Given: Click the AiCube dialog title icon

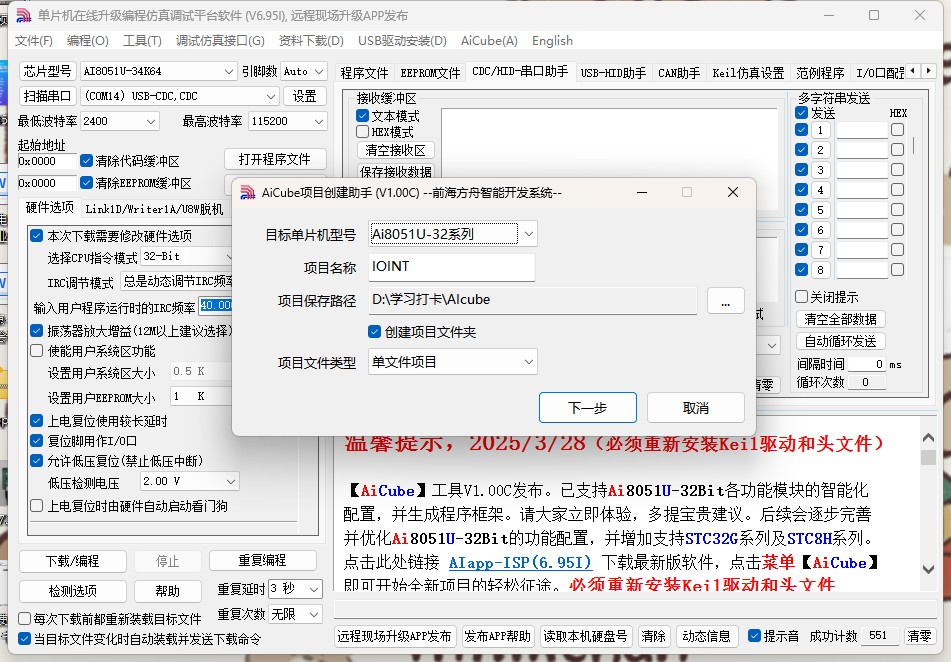Looking at the screenshot, I should 247,192.
